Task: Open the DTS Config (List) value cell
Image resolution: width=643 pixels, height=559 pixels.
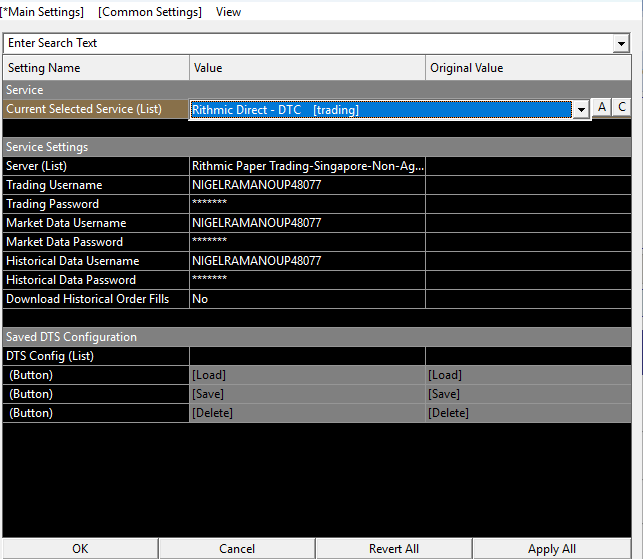Action: point(308,356)
